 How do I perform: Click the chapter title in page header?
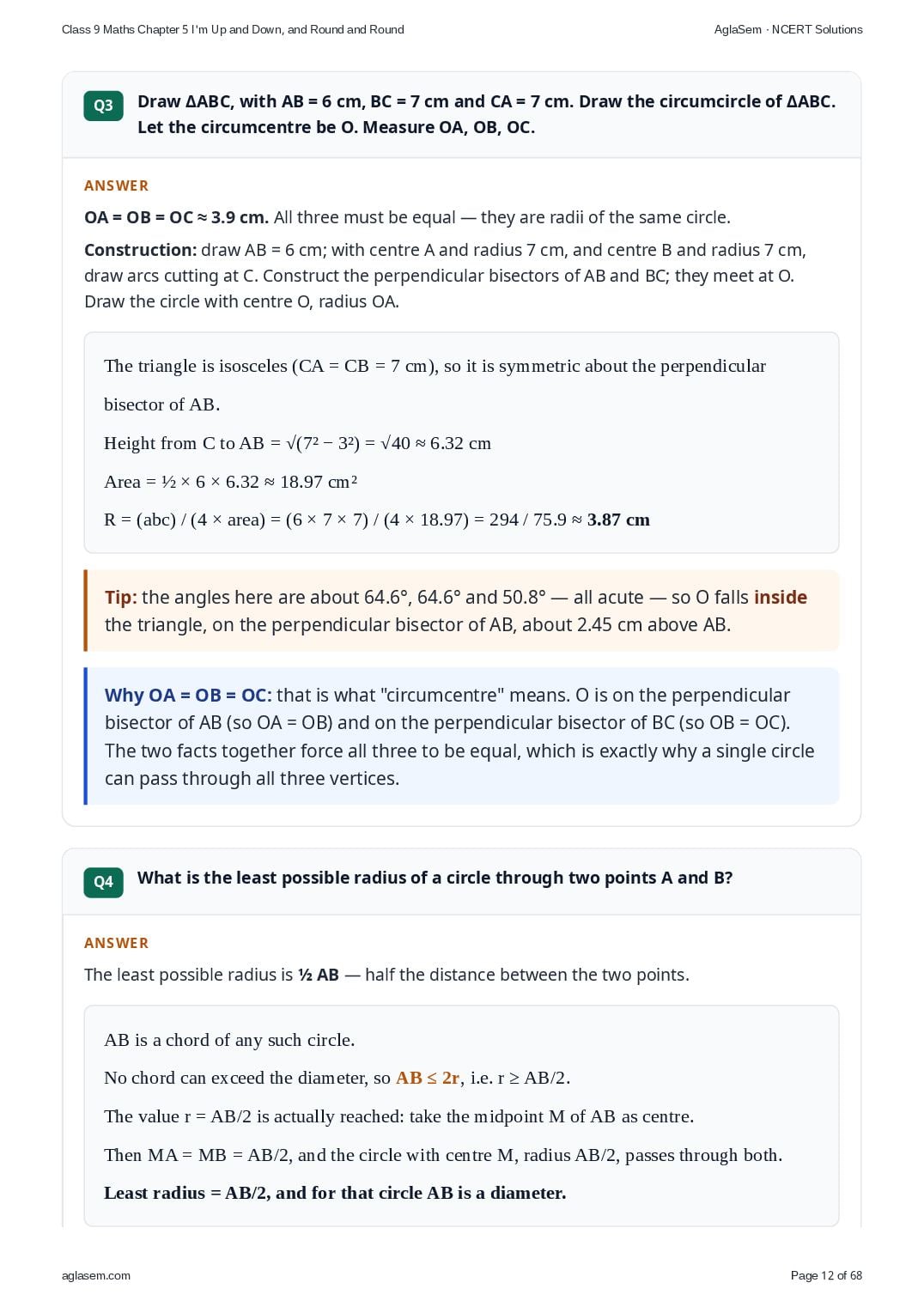point(233,29)
